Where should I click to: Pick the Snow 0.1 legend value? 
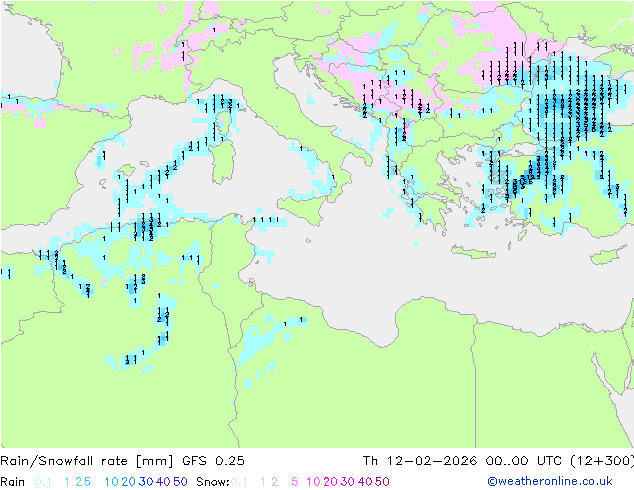click(x=239, y=482)
